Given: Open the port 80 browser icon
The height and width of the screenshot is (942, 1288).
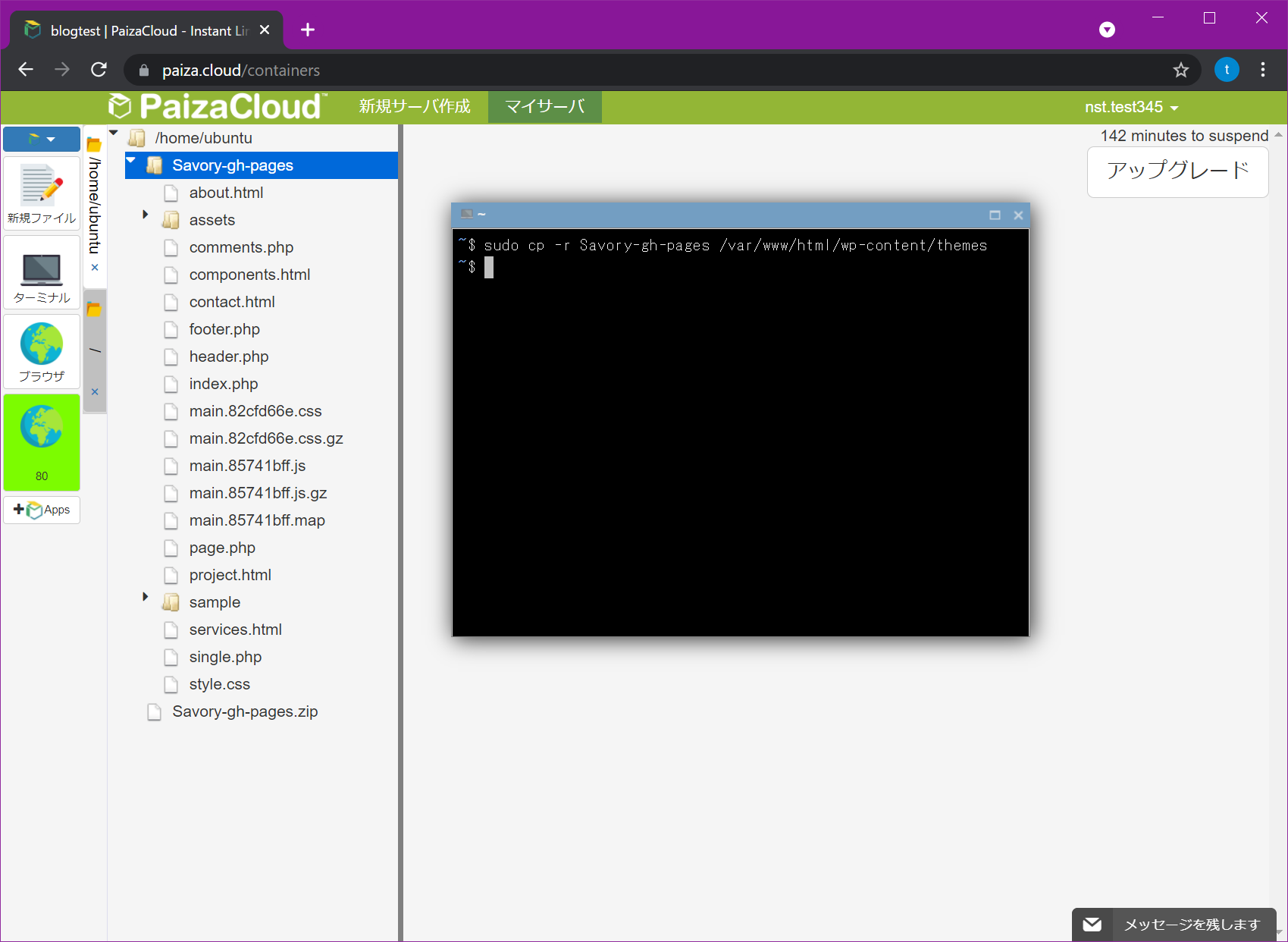Looking at the screenshot, I should click(42, 442).
